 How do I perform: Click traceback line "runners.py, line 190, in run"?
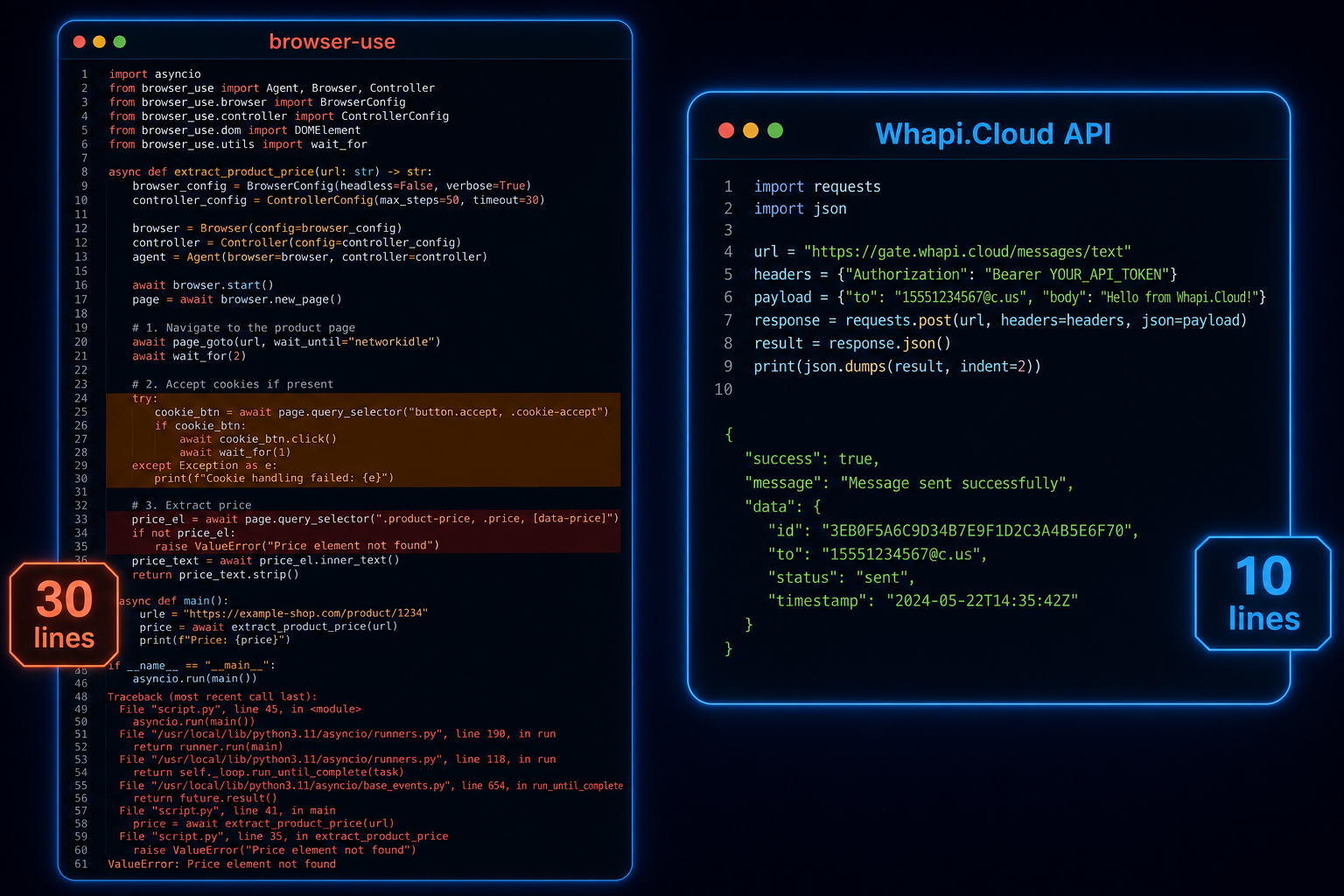click(338, 734)
